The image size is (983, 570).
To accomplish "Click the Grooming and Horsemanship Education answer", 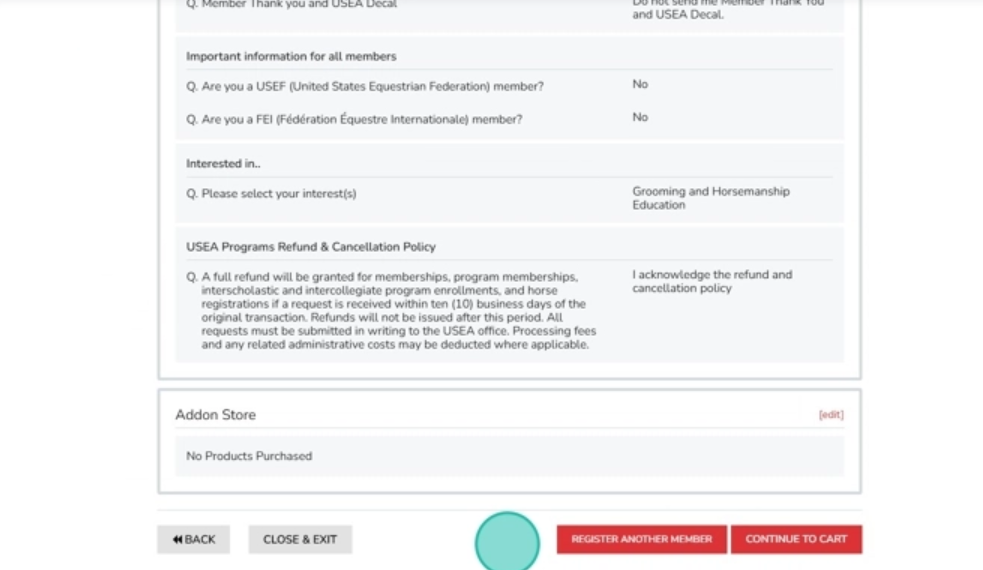I will click(710, 198).
